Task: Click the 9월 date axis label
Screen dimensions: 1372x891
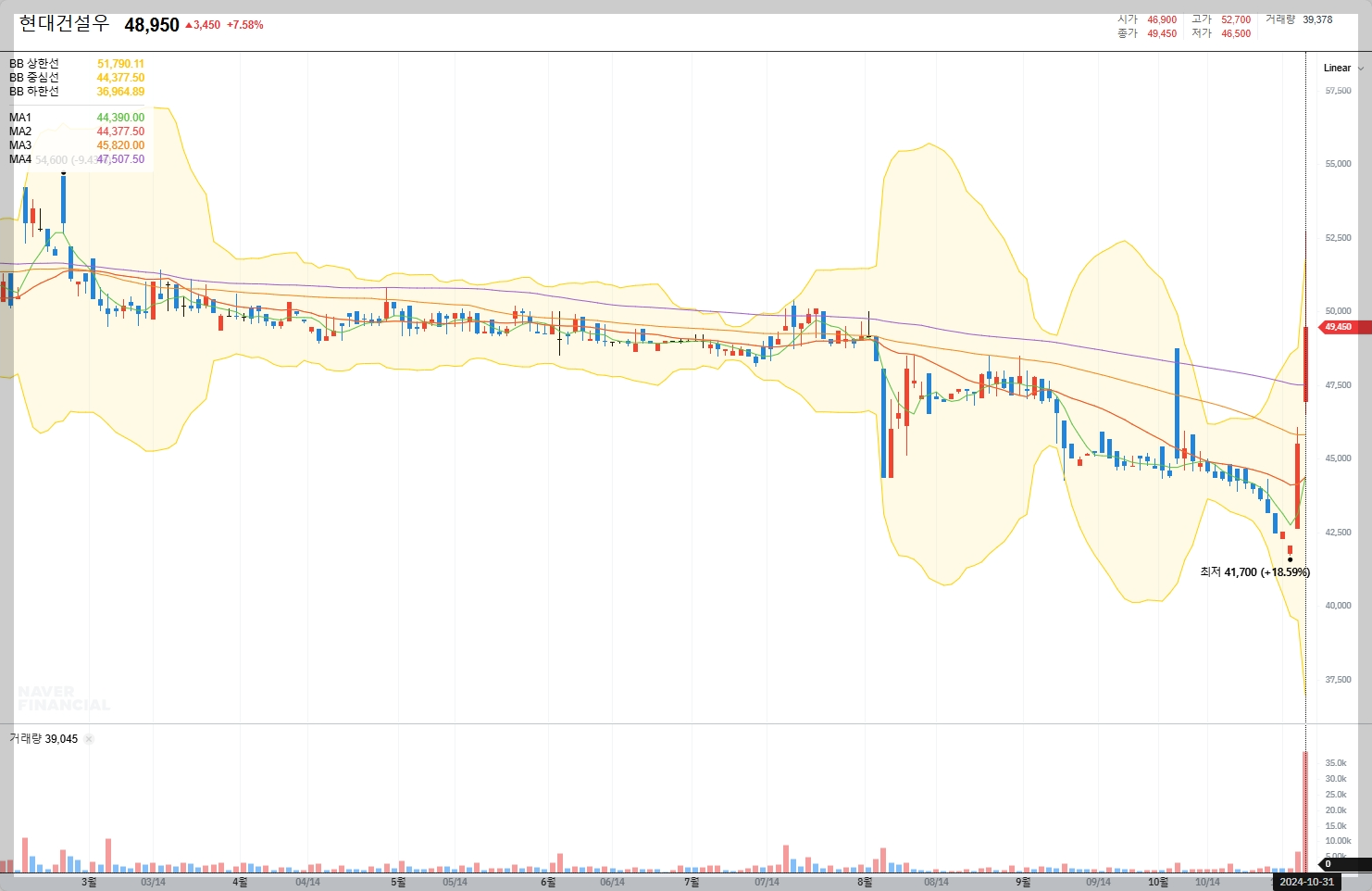Action: pos(1023,882)
